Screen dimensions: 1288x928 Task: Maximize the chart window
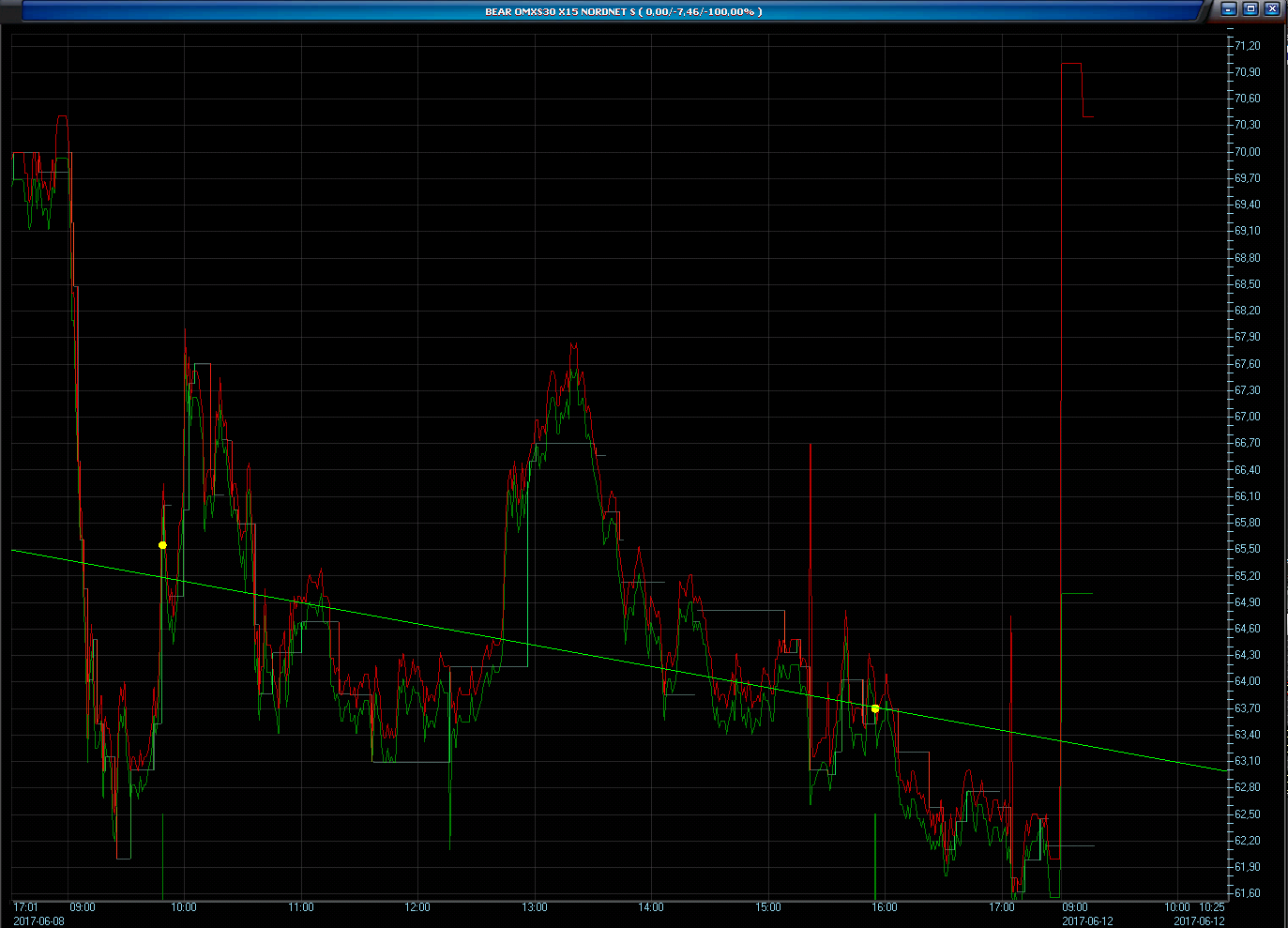1250,9
